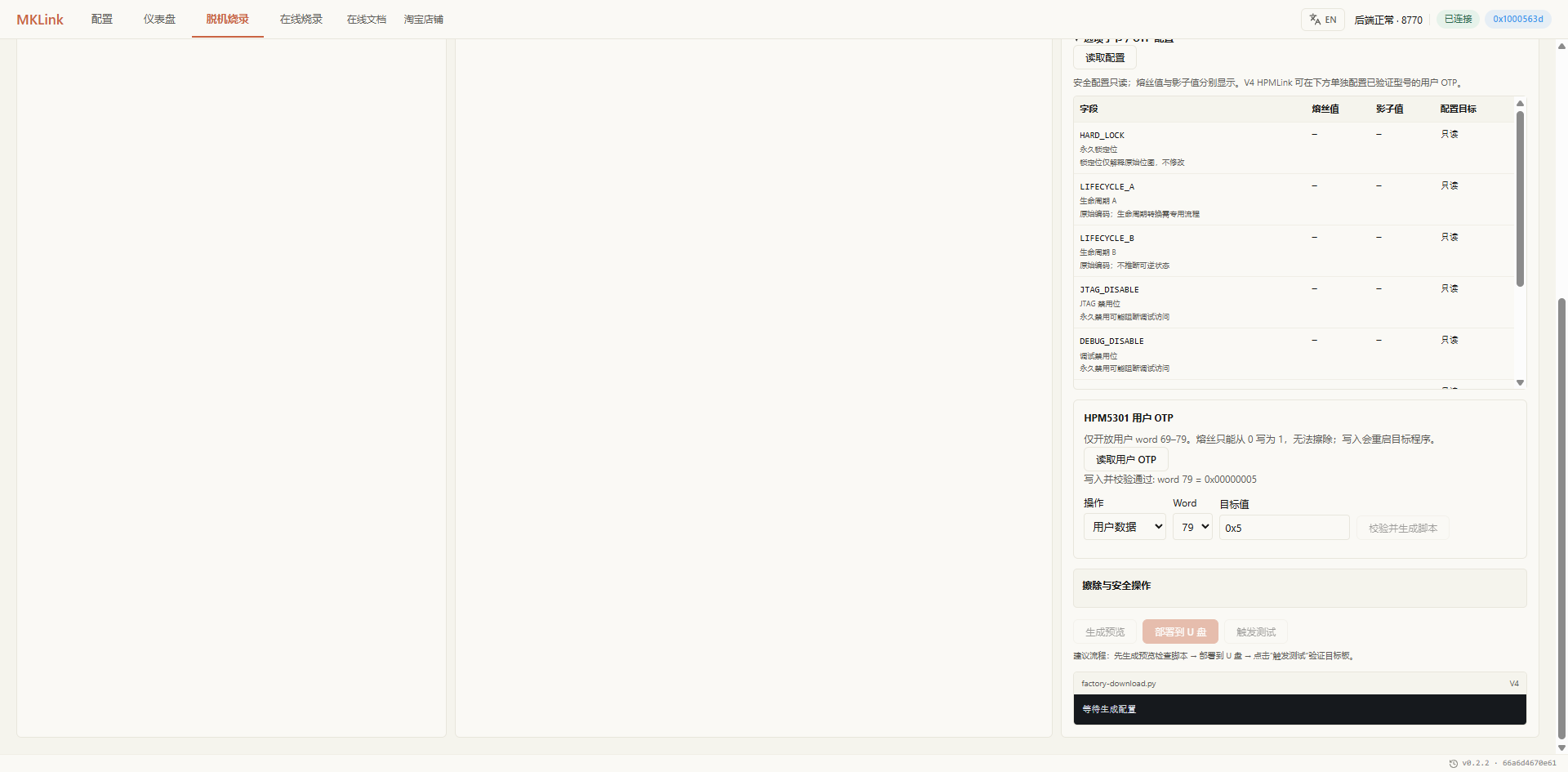Screen dimensions: 1568x772
Task: Click the 配置目标 column header
Action: pyautogui.click(x=1458, y=109)
